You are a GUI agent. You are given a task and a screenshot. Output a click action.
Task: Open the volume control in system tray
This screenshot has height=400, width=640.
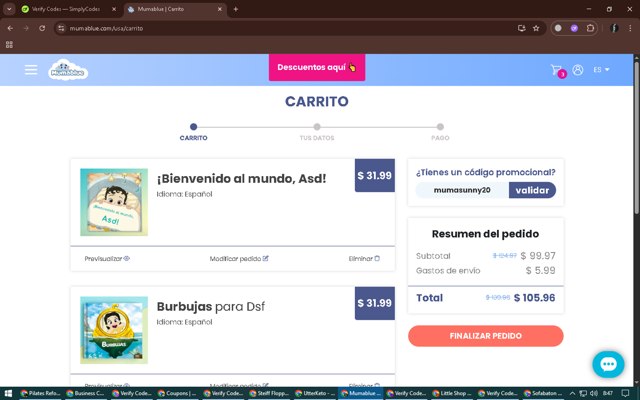point(594,393)
